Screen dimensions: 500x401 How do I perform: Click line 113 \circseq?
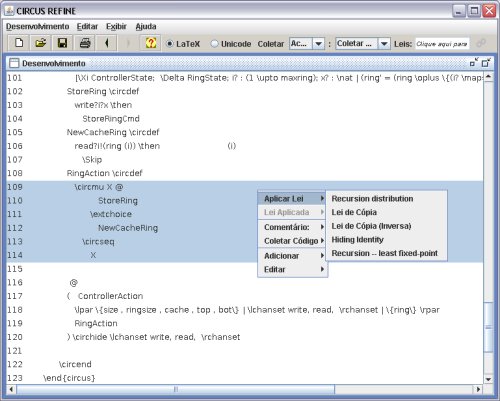tap(98, 242)
